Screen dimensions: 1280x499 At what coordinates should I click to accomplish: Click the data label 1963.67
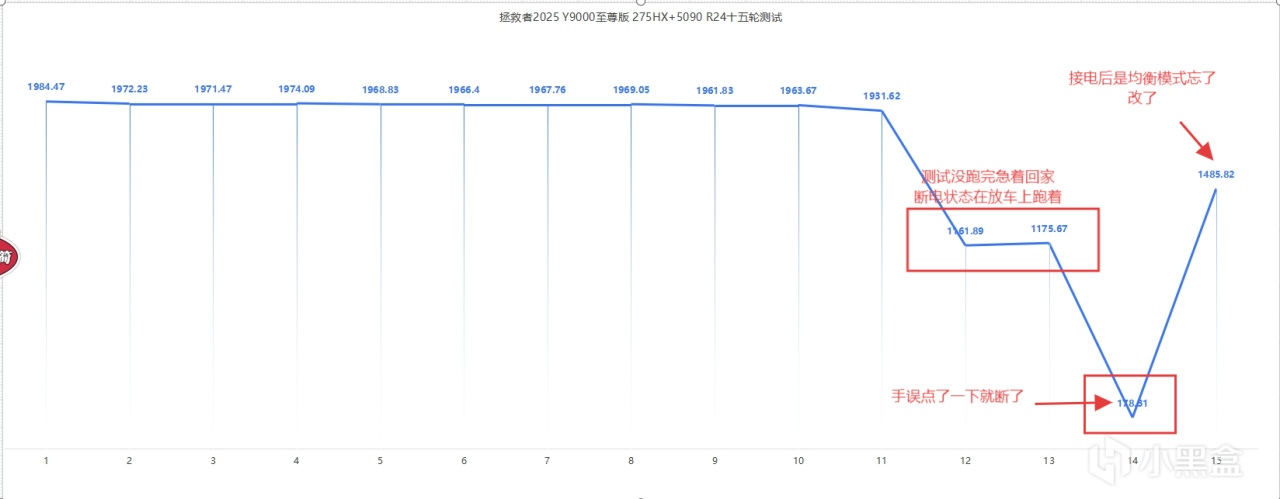tap(798, 91)
